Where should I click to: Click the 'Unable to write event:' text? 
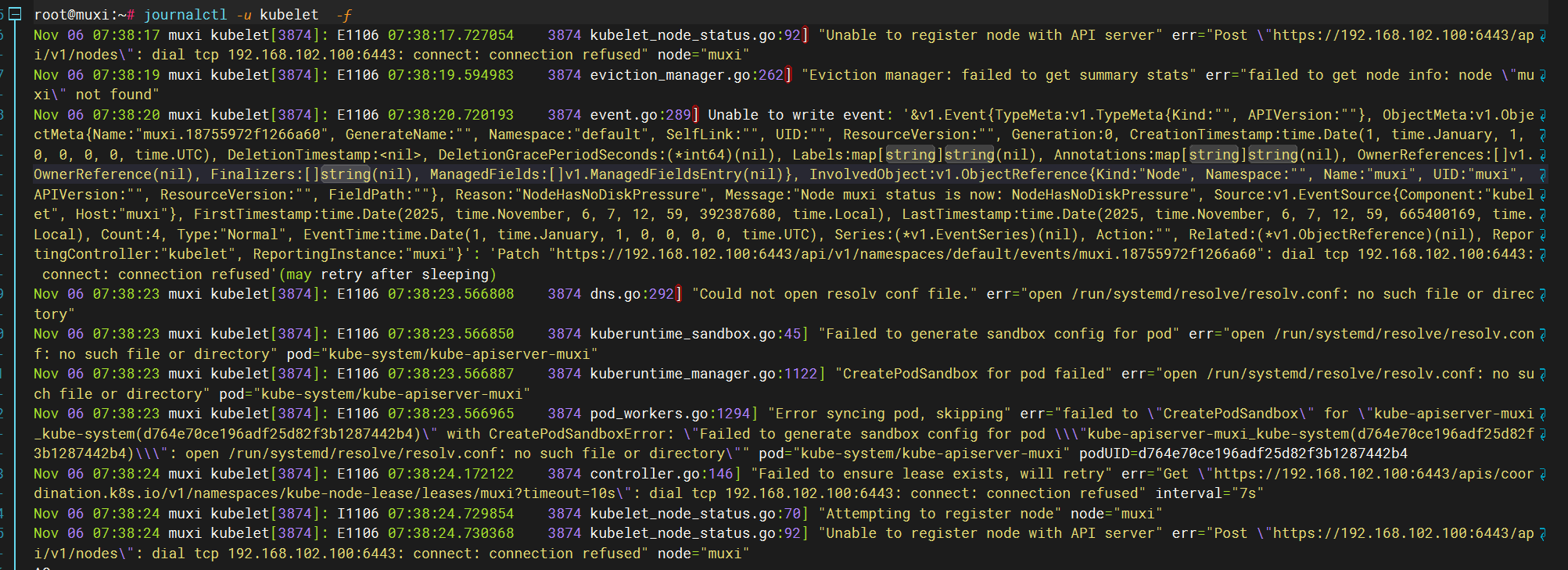(801, 115)
